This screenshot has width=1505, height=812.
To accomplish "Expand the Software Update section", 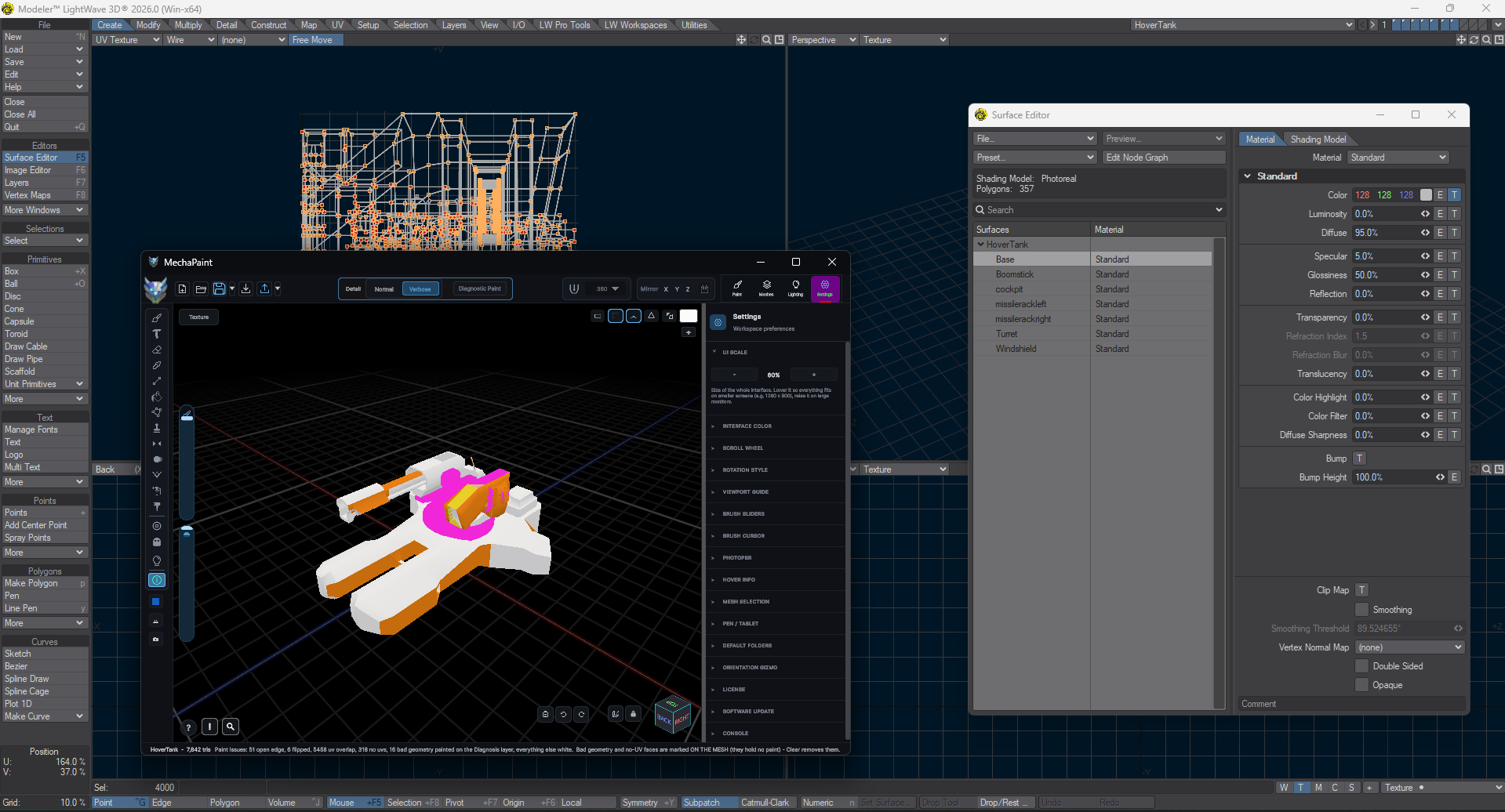I will coord(775,712).
